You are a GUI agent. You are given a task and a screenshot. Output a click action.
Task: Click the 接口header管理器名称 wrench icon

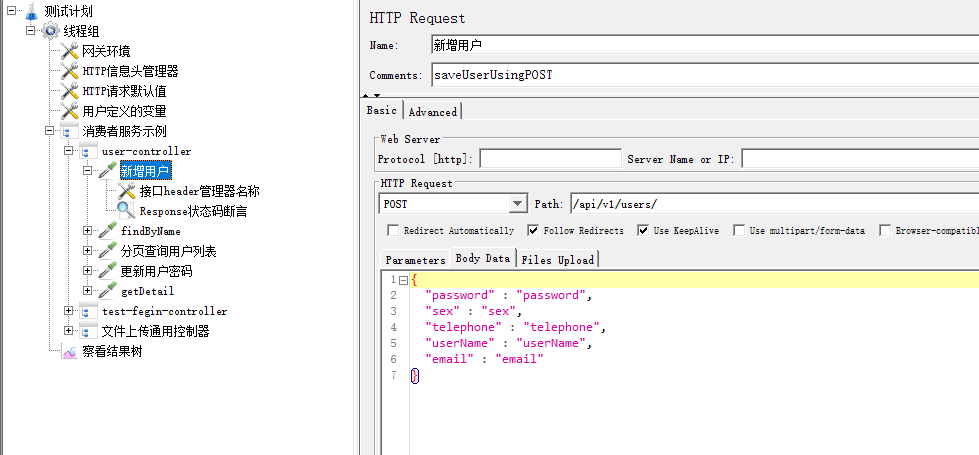click(x=127, y=191)
